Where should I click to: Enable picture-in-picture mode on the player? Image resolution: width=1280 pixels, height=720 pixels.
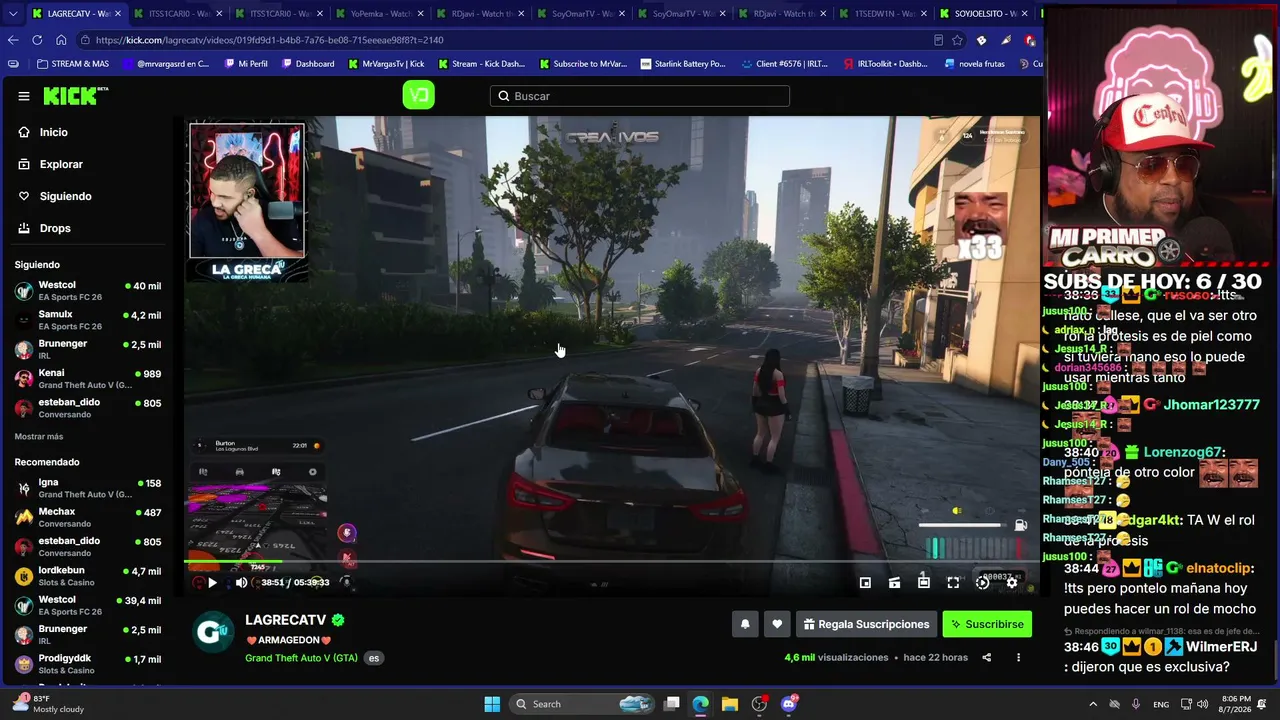[865, 582]
